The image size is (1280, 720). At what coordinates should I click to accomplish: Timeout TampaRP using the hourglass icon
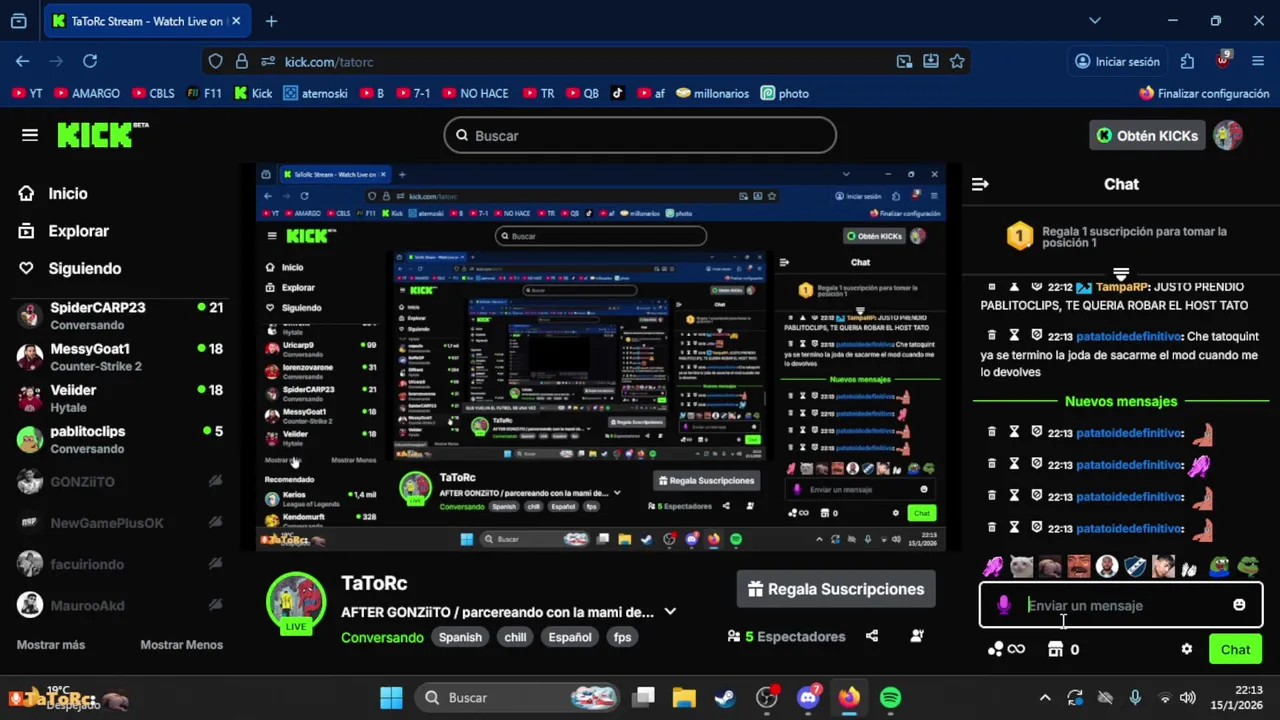click(x=1014, y=287)
